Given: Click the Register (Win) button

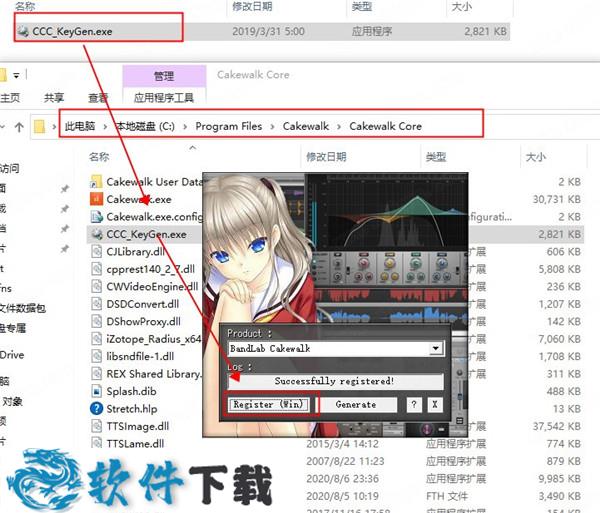Looking at the screenshot, I should click(268, 404).
